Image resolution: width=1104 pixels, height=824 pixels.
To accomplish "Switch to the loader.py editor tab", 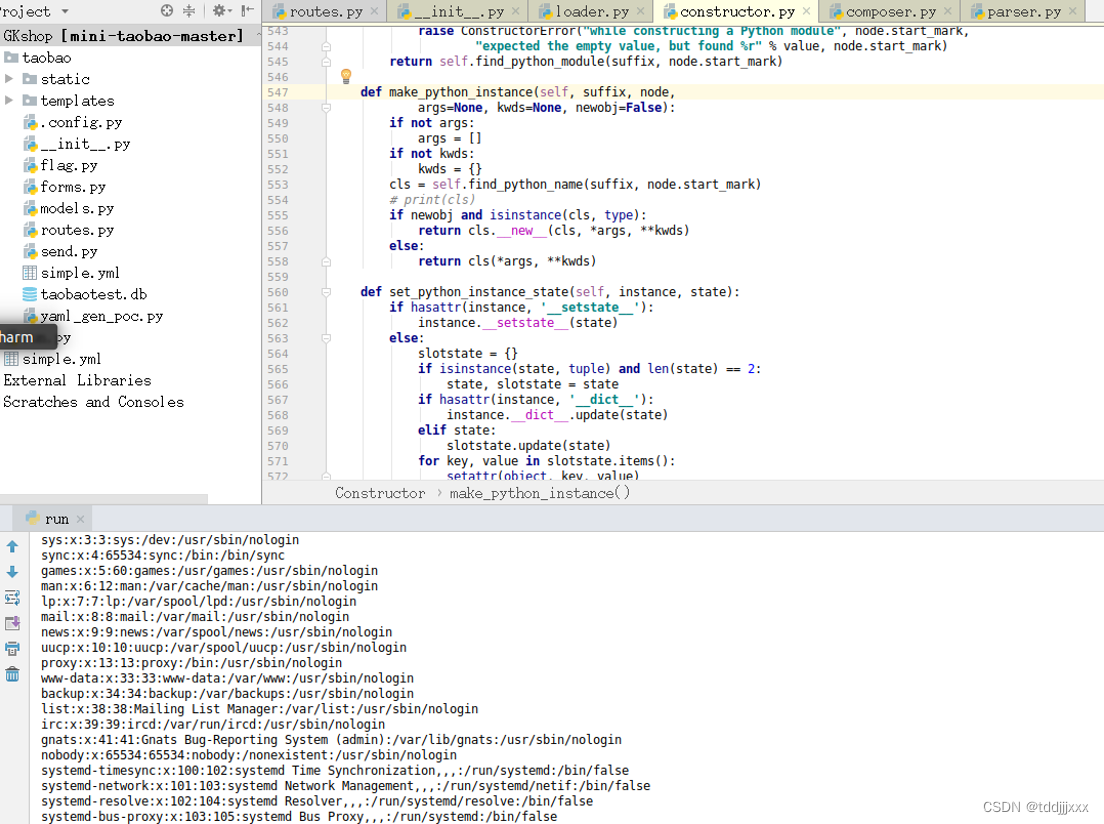I will click(592, 12).
